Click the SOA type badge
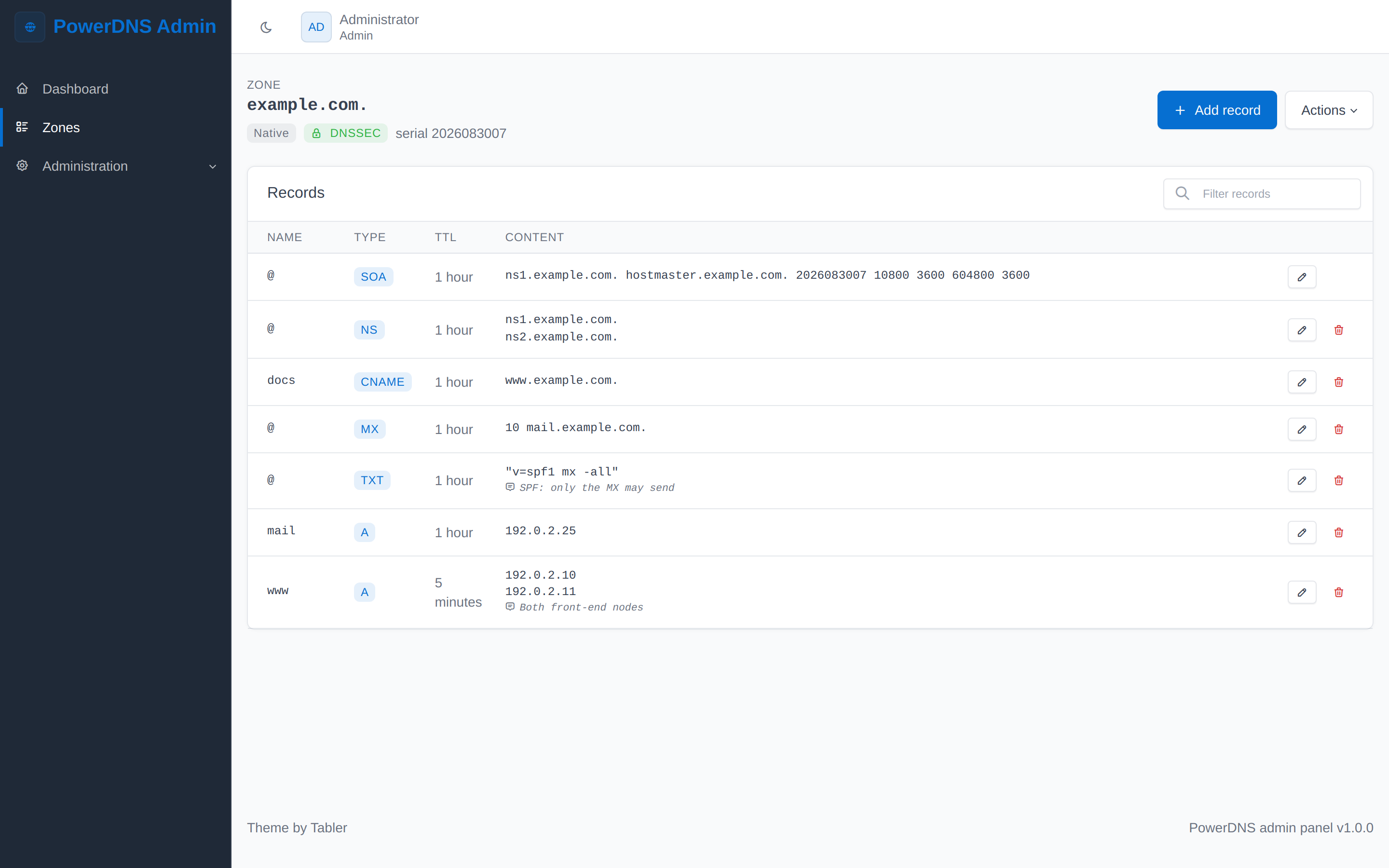Viewport: 1389px width, 868px height. (373, 277)
